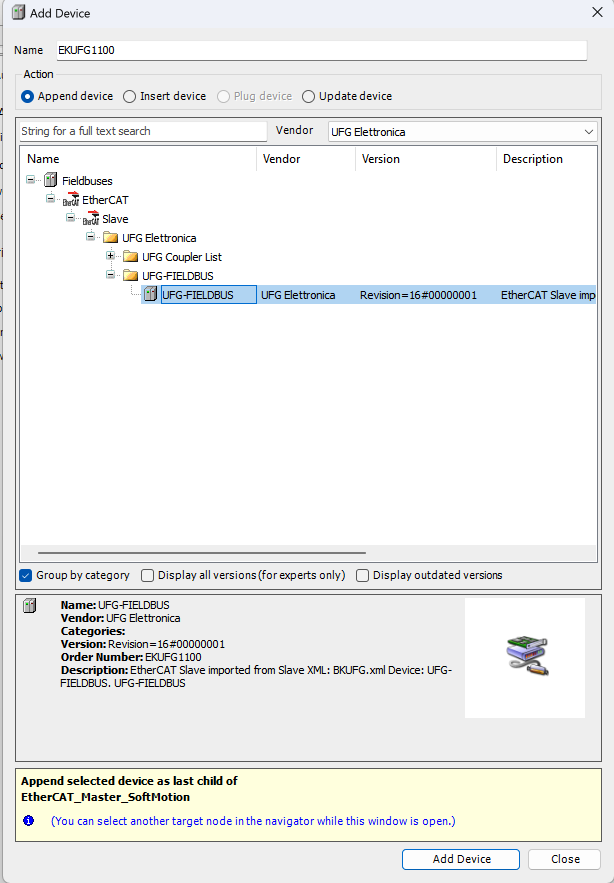Click the Name input field containing EKUFG1100
The width and height of the screenshot is (614, 883).
pyautogui.click(x=322, y=50)
